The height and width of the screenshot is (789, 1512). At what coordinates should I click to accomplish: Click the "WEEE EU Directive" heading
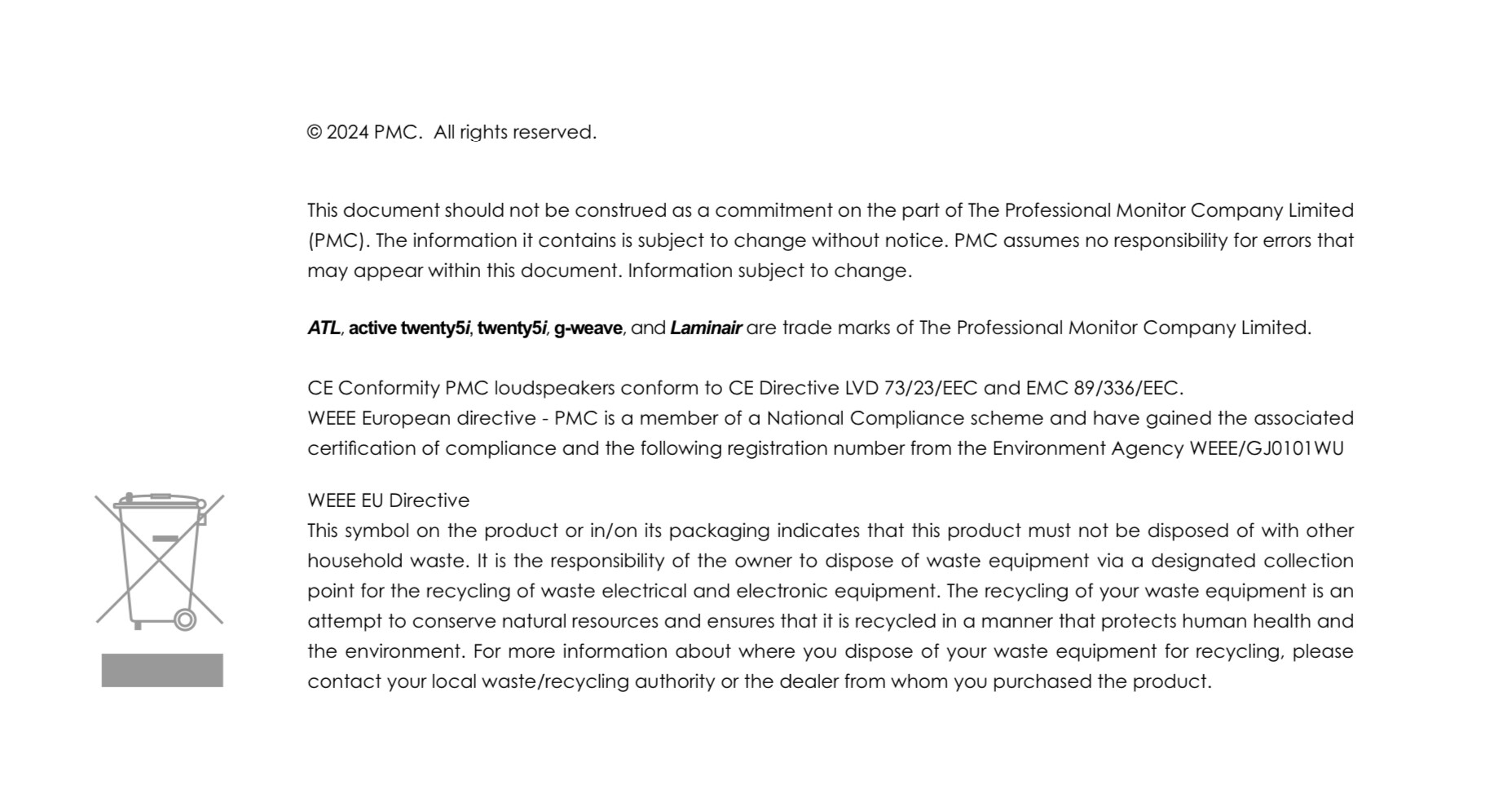pos(388,500)
